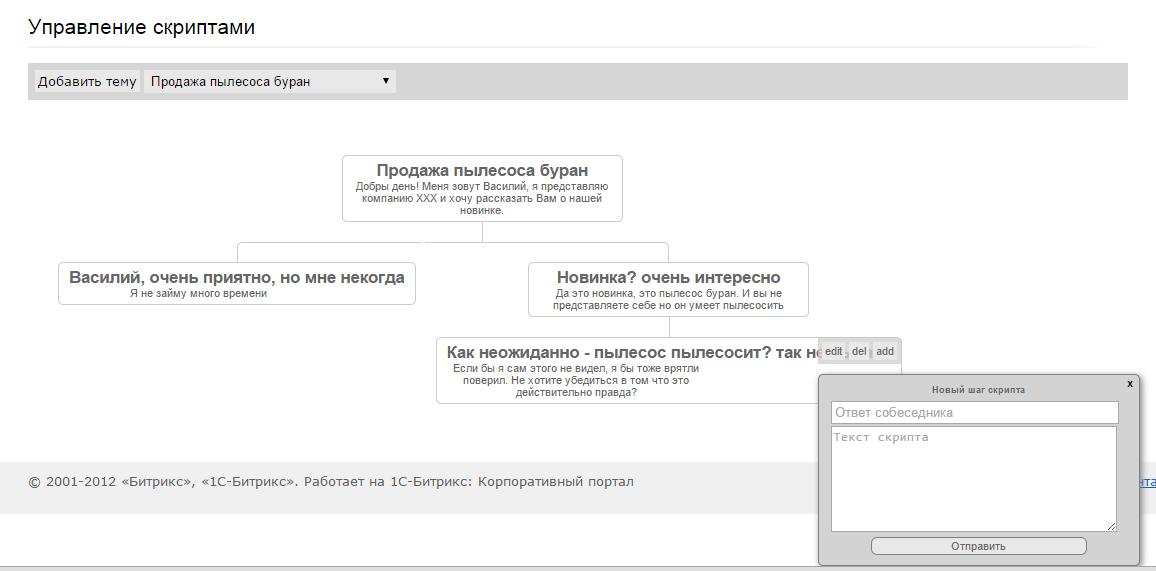Select the root node title Продажа пылесоса буран
The height and width of the screenshot is (571, 1156).
(x=482, y=171)
